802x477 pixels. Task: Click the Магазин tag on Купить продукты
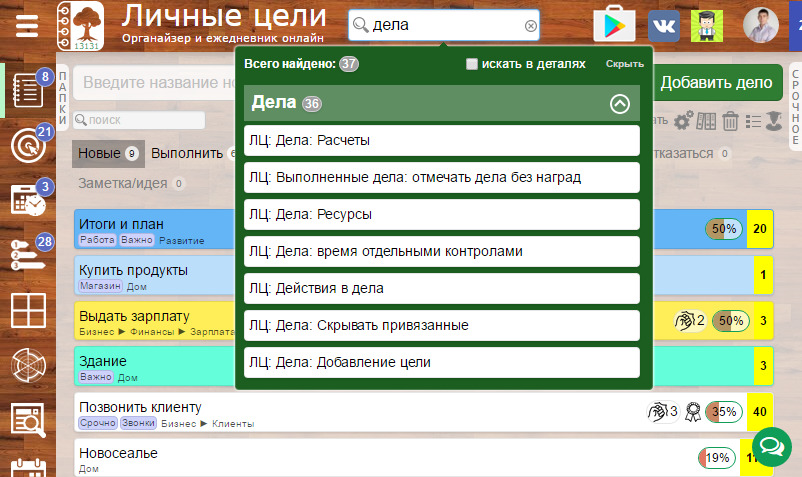[x=100, y=286]
